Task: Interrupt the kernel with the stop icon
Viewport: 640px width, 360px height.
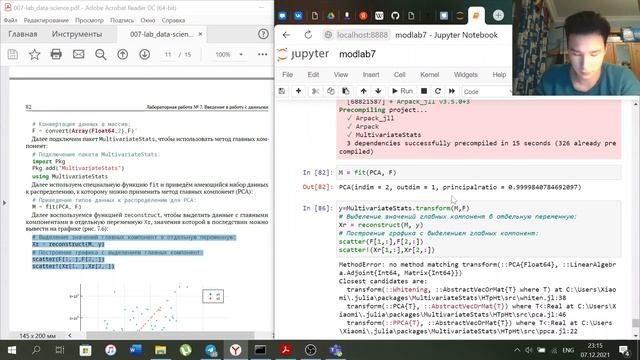Action: tap(424, 91)
